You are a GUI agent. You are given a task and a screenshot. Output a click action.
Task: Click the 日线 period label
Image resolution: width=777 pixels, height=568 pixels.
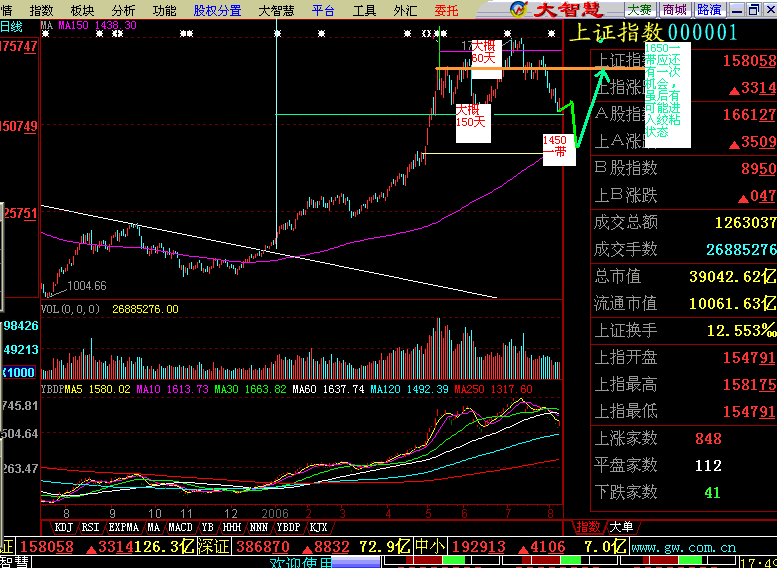(x=11, y=26)
